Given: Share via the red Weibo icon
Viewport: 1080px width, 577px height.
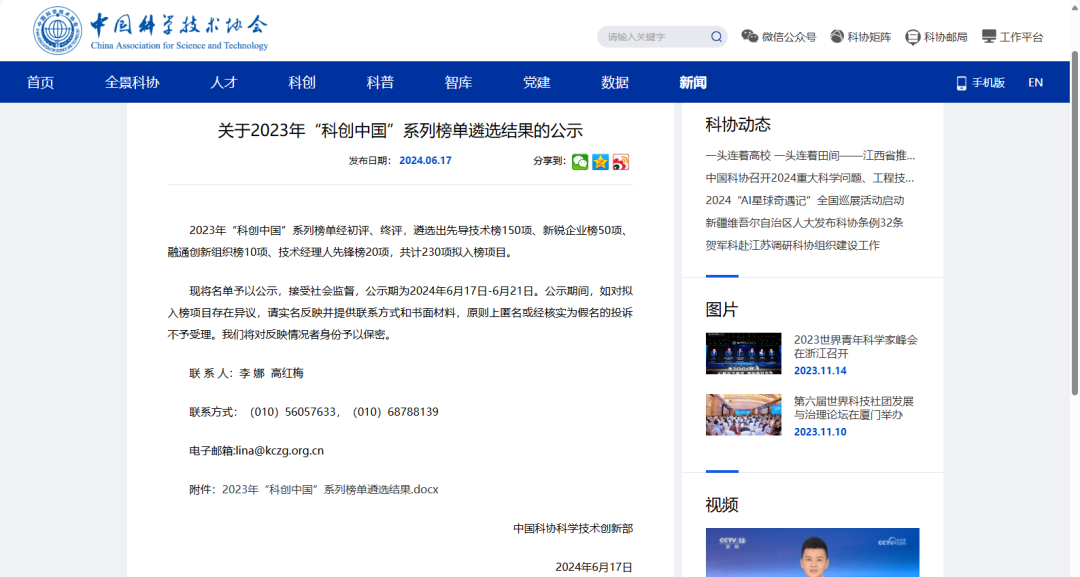Looking at the screenshot, I should pyautogui.click(x=621, y=162).
